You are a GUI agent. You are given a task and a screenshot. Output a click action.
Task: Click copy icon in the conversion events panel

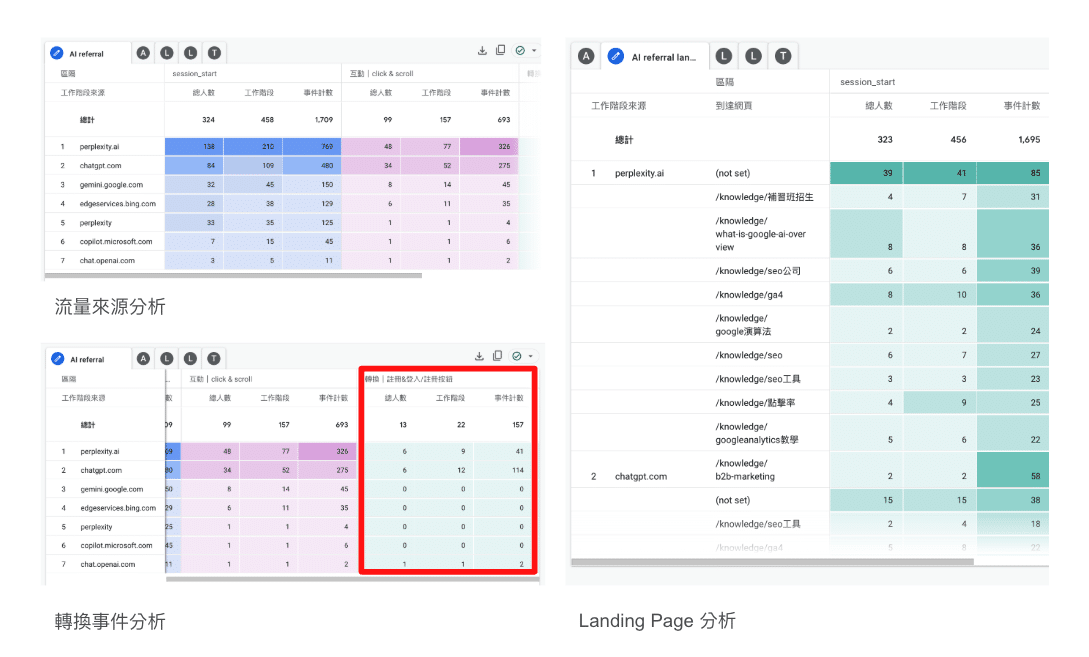tap(499, 356)
